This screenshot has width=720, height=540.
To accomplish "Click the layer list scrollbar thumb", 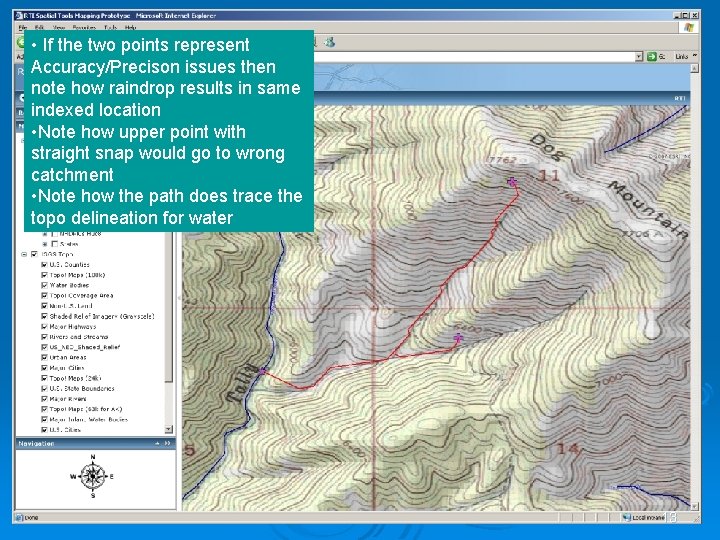I will tap(169, 308).
